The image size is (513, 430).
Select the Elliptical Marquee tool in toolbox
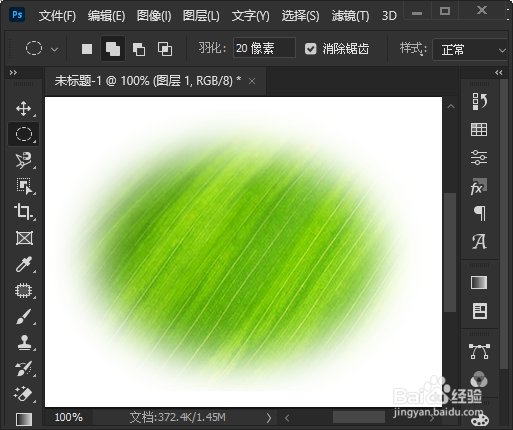tap(24, 134)
